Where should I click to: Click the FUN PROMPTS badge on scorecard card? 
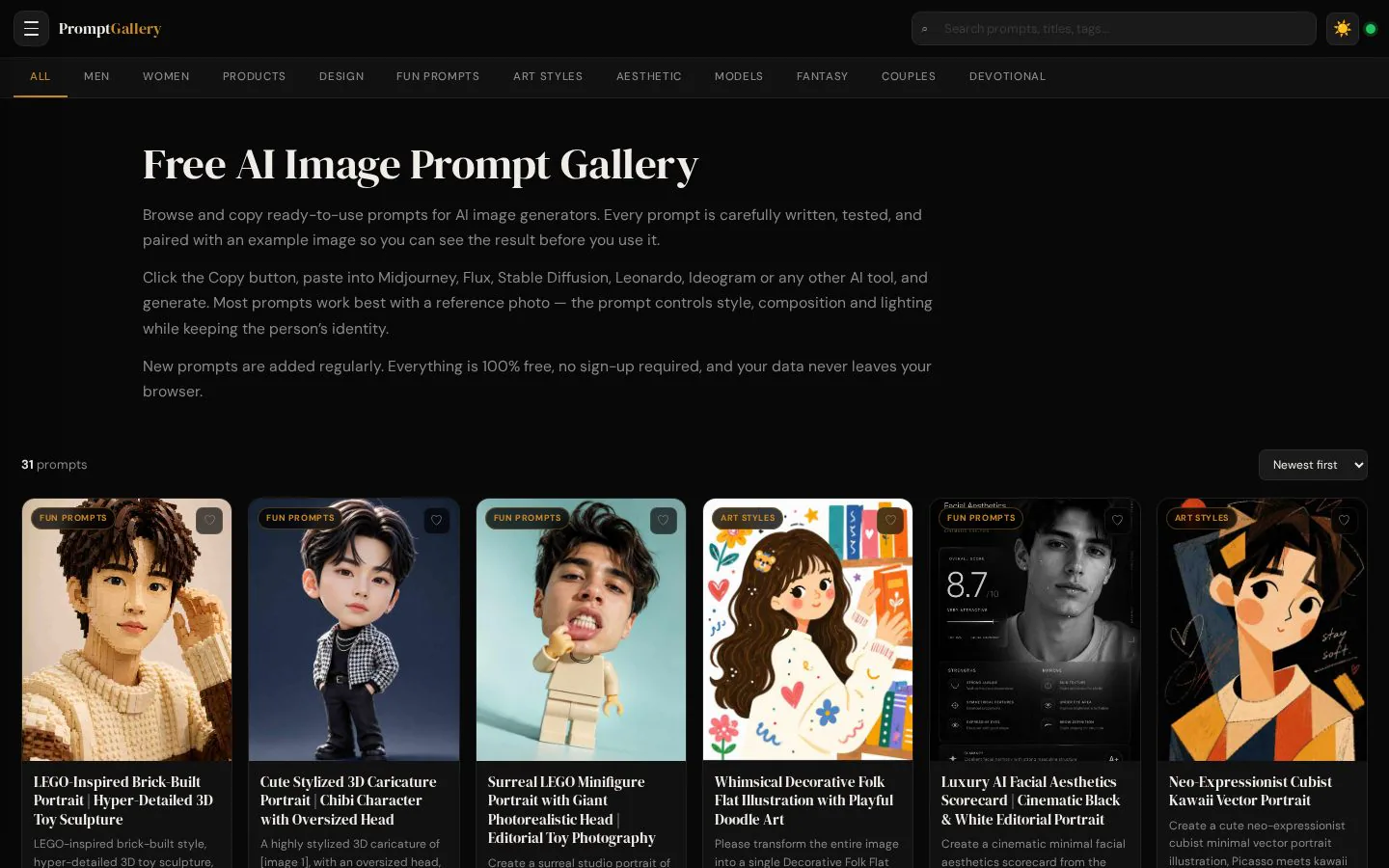click(x=981, y=518)
